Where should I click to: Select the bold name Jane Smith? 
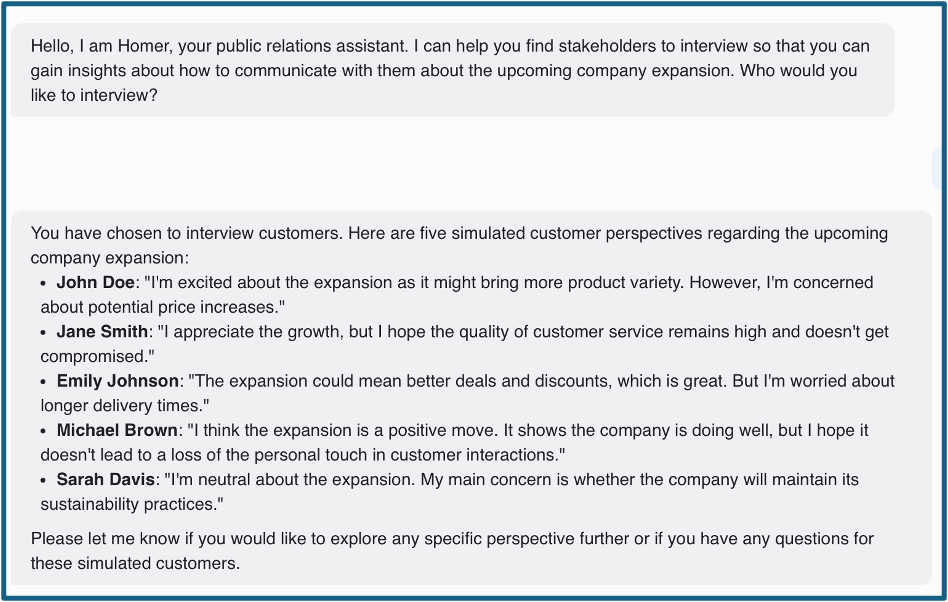[102, 331]
